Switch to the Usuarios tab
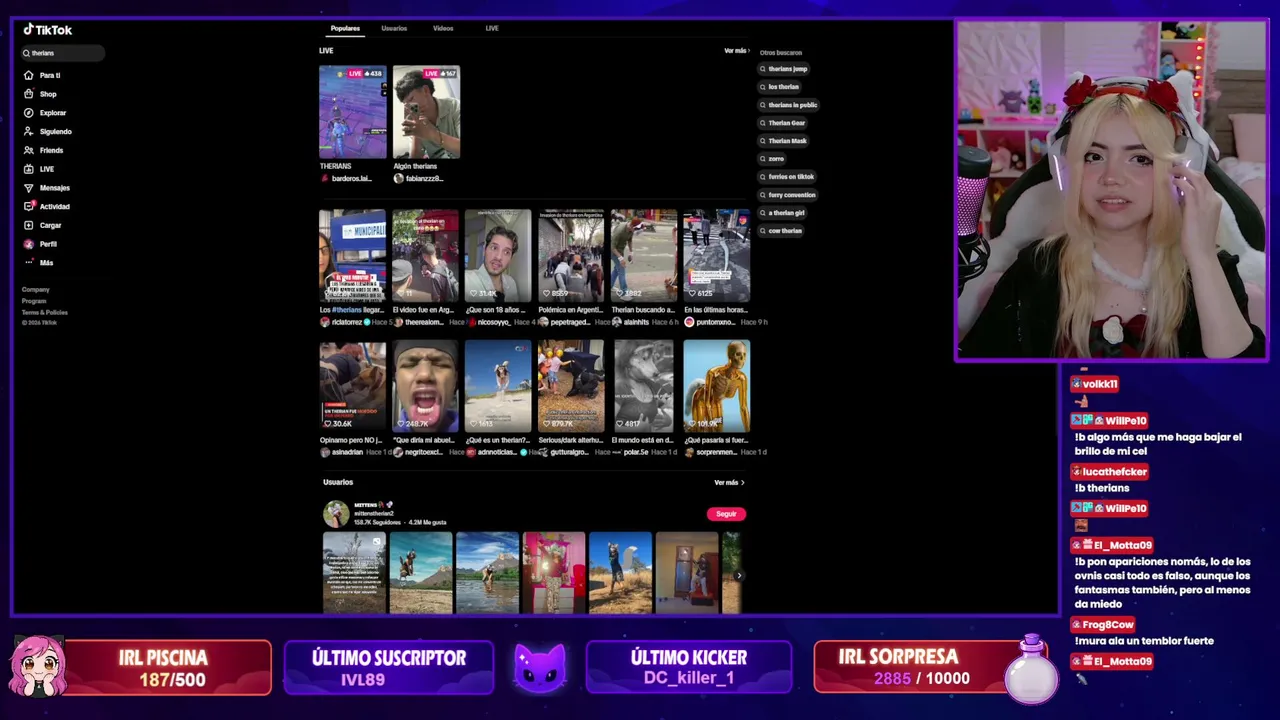The width and height of the screenshot is (1280, 720). tap(394, 28)
